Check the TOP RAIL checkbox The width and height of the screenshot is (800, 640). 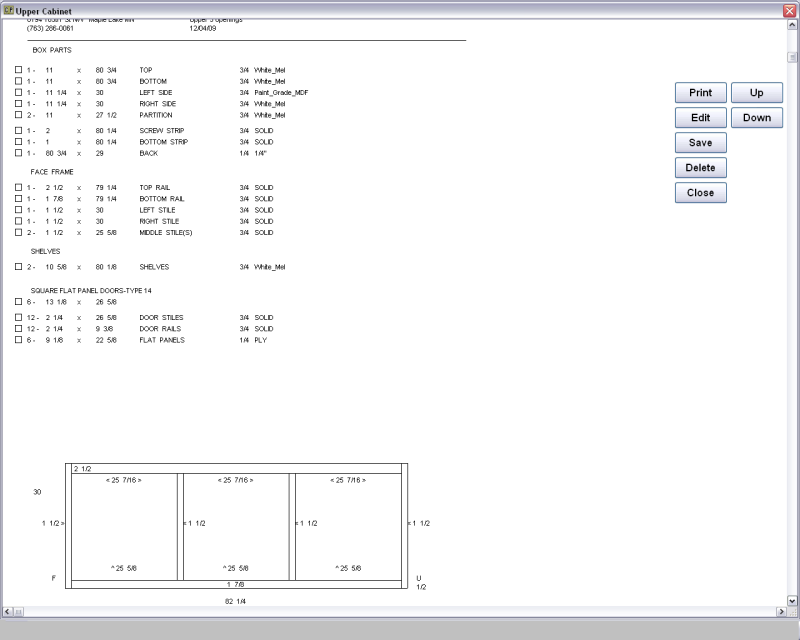[x=18, y=187]
